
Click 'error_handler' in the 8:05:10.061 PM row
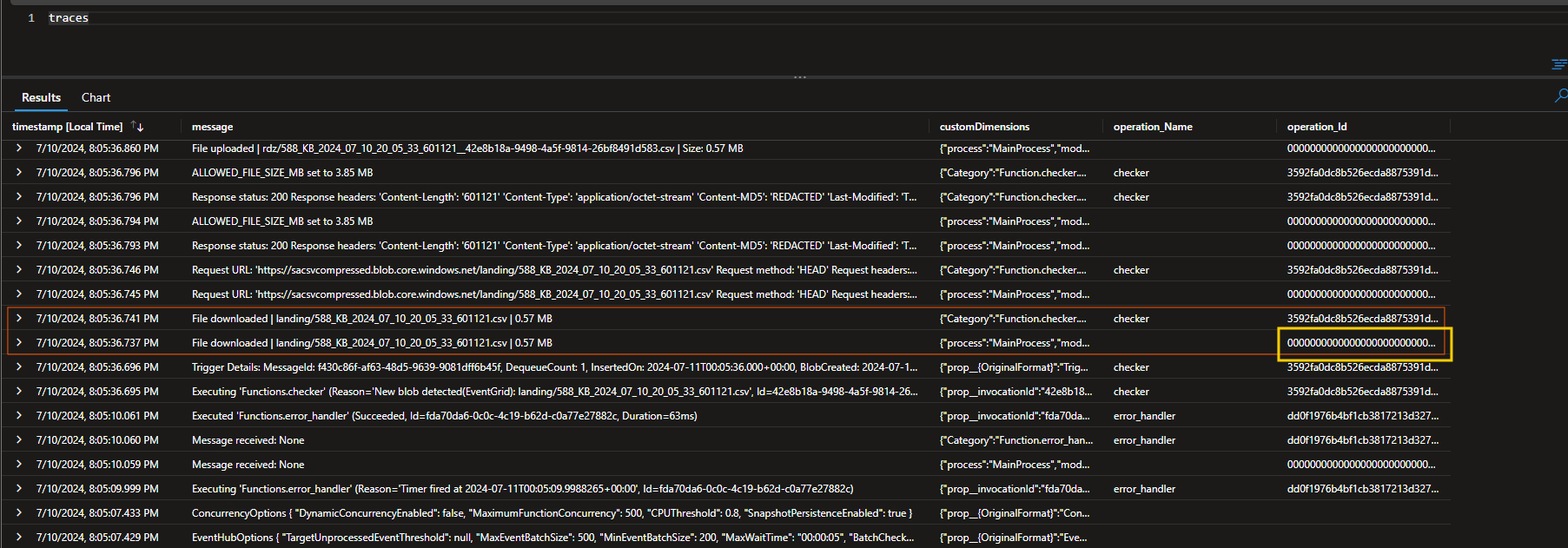tap(1144, 416)
